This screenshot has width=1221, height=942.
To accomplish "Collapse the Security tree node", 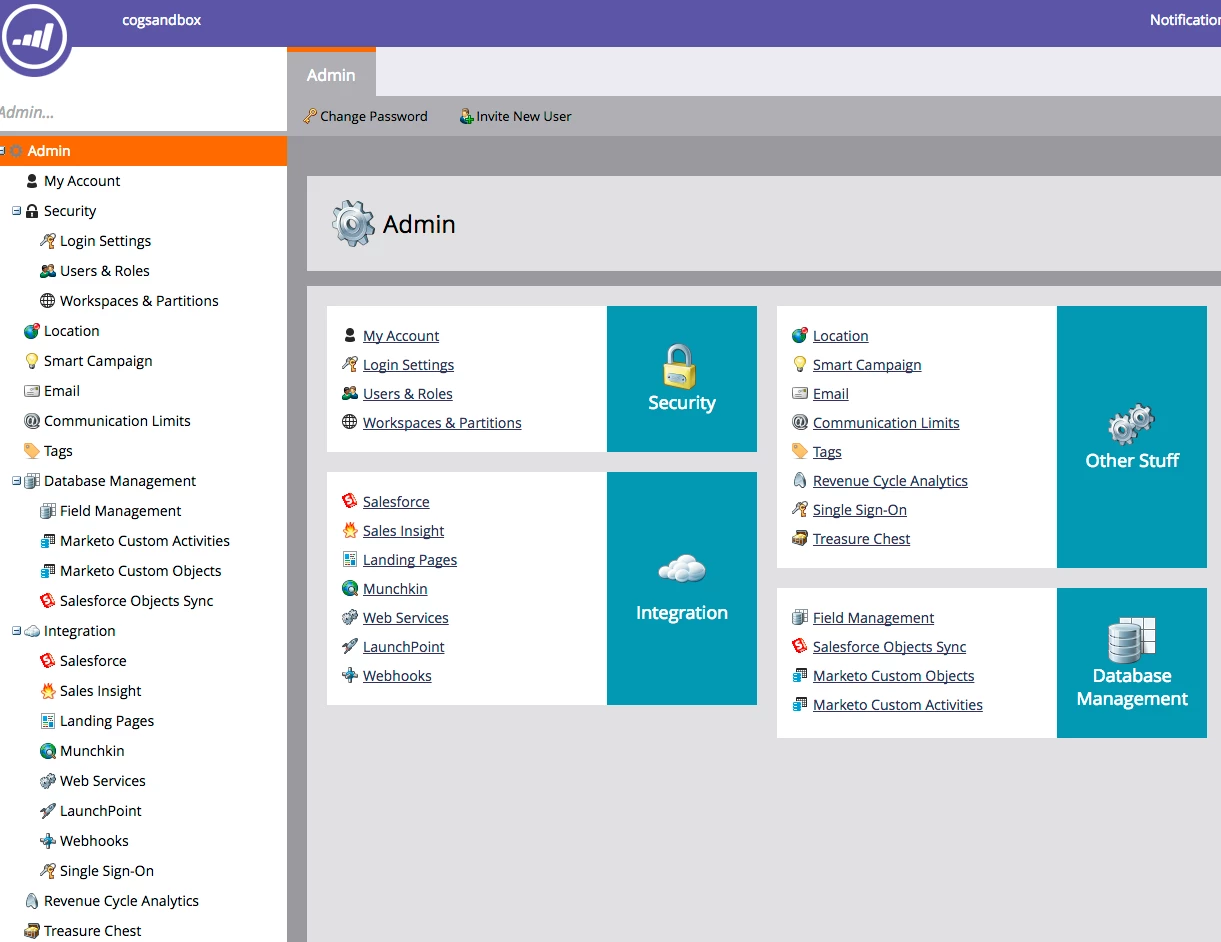I will click(x=16, y=211).
